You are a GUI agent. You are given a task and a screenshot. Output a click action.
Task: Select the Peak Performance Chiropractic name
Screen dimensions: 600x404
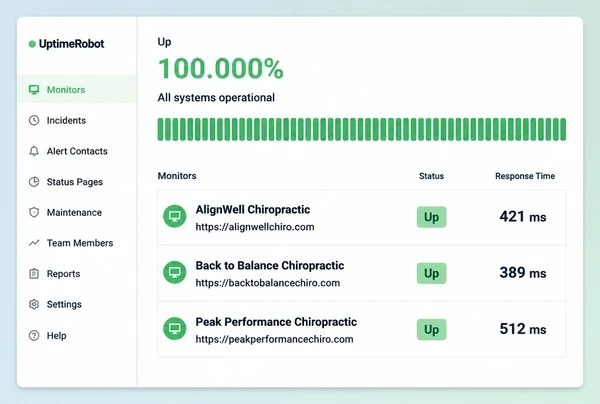click(276, 322)
